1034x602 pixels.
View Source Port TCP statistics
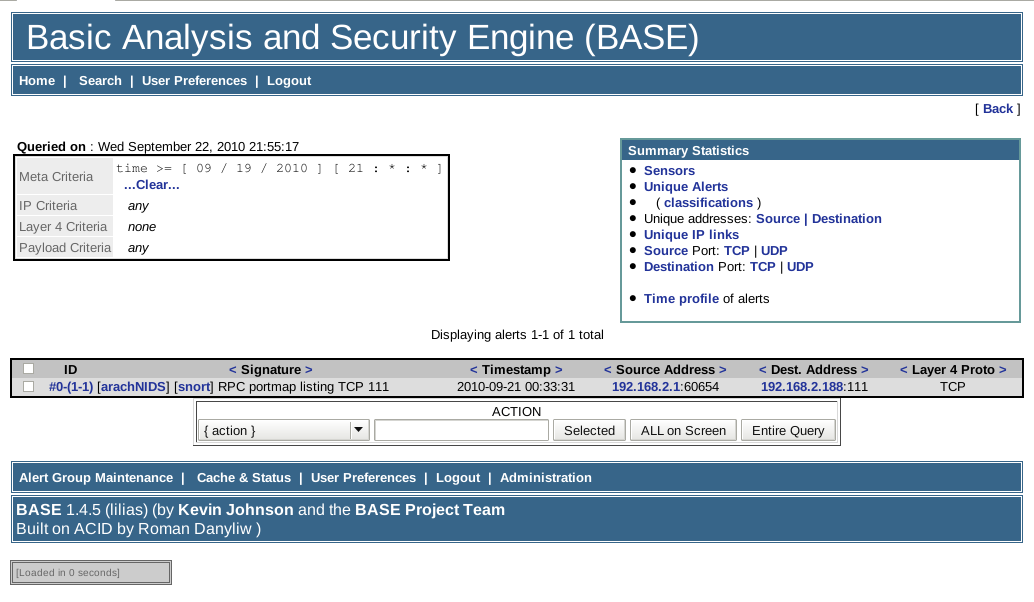[737, 251]
